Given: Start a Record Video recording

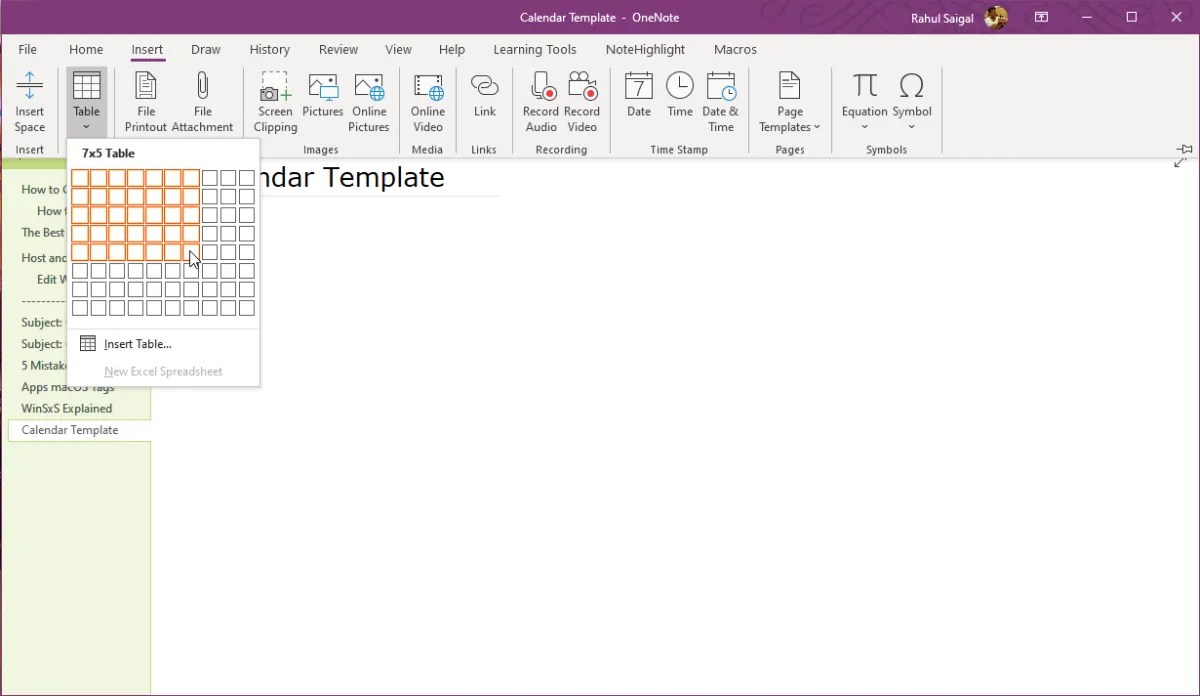Looking at the screenshot, I should click(x=582, y=100).
